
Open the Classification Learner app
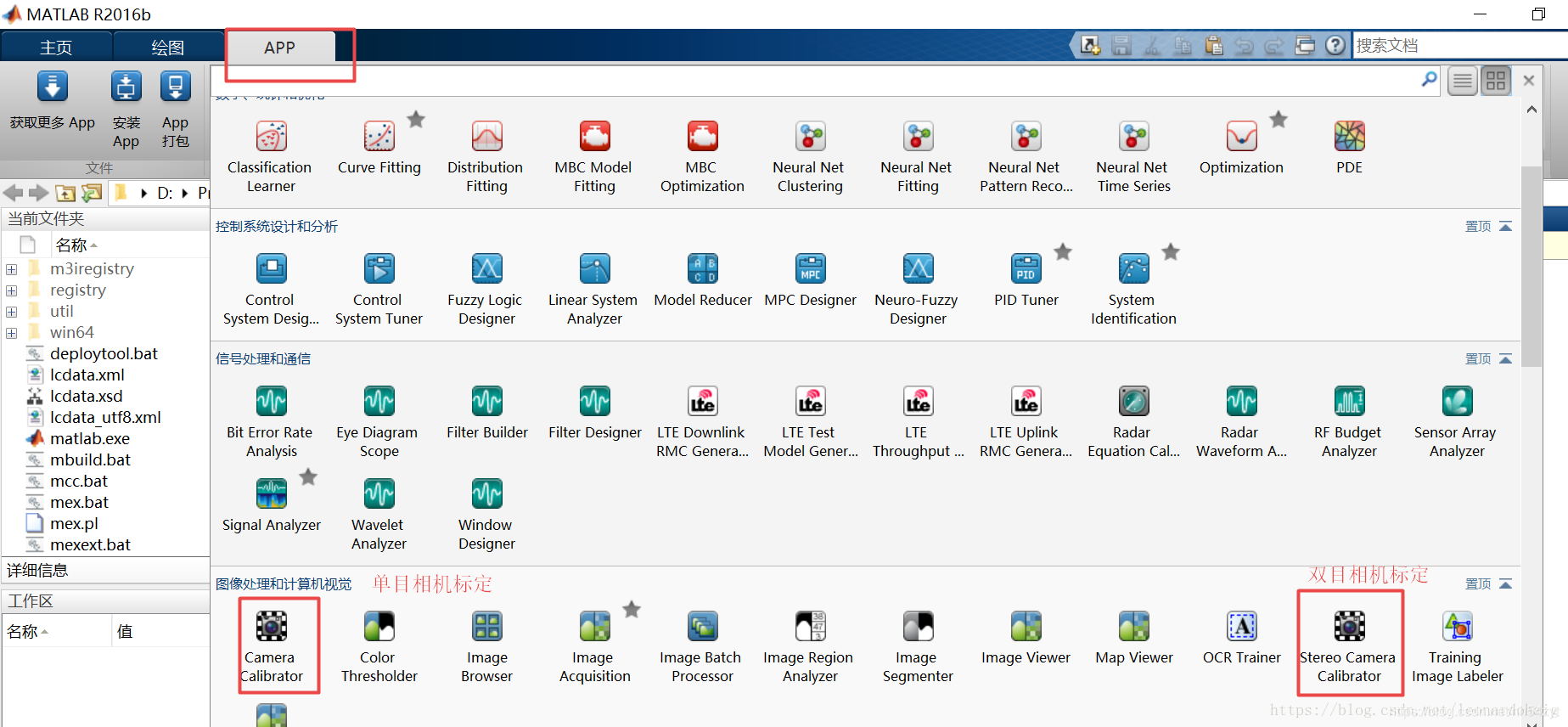(271, 157)
